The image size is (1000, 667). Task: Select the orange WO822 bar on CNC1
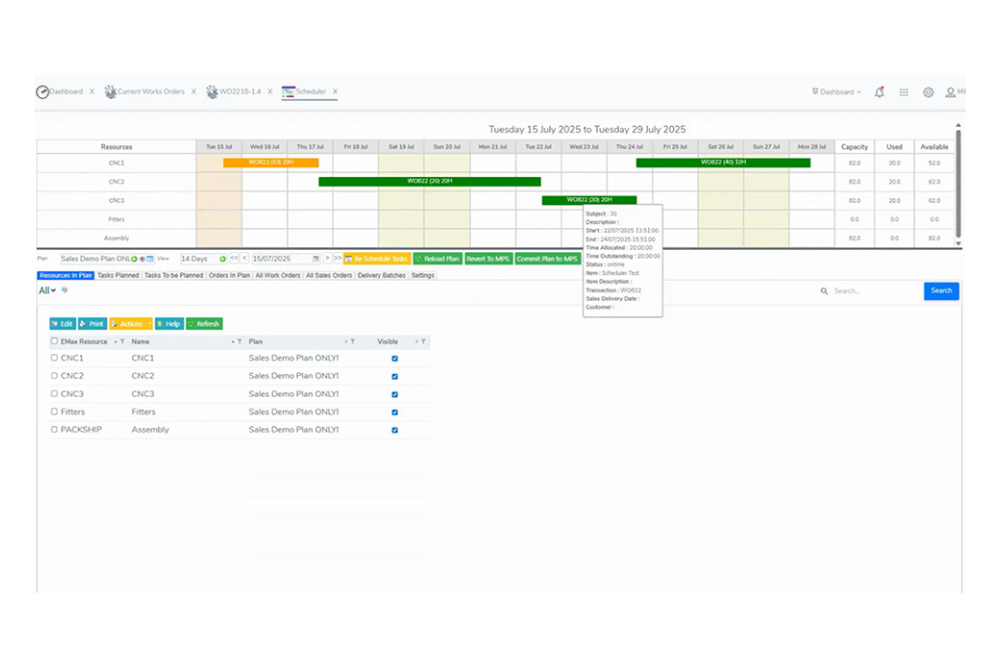tap(270, 162)
